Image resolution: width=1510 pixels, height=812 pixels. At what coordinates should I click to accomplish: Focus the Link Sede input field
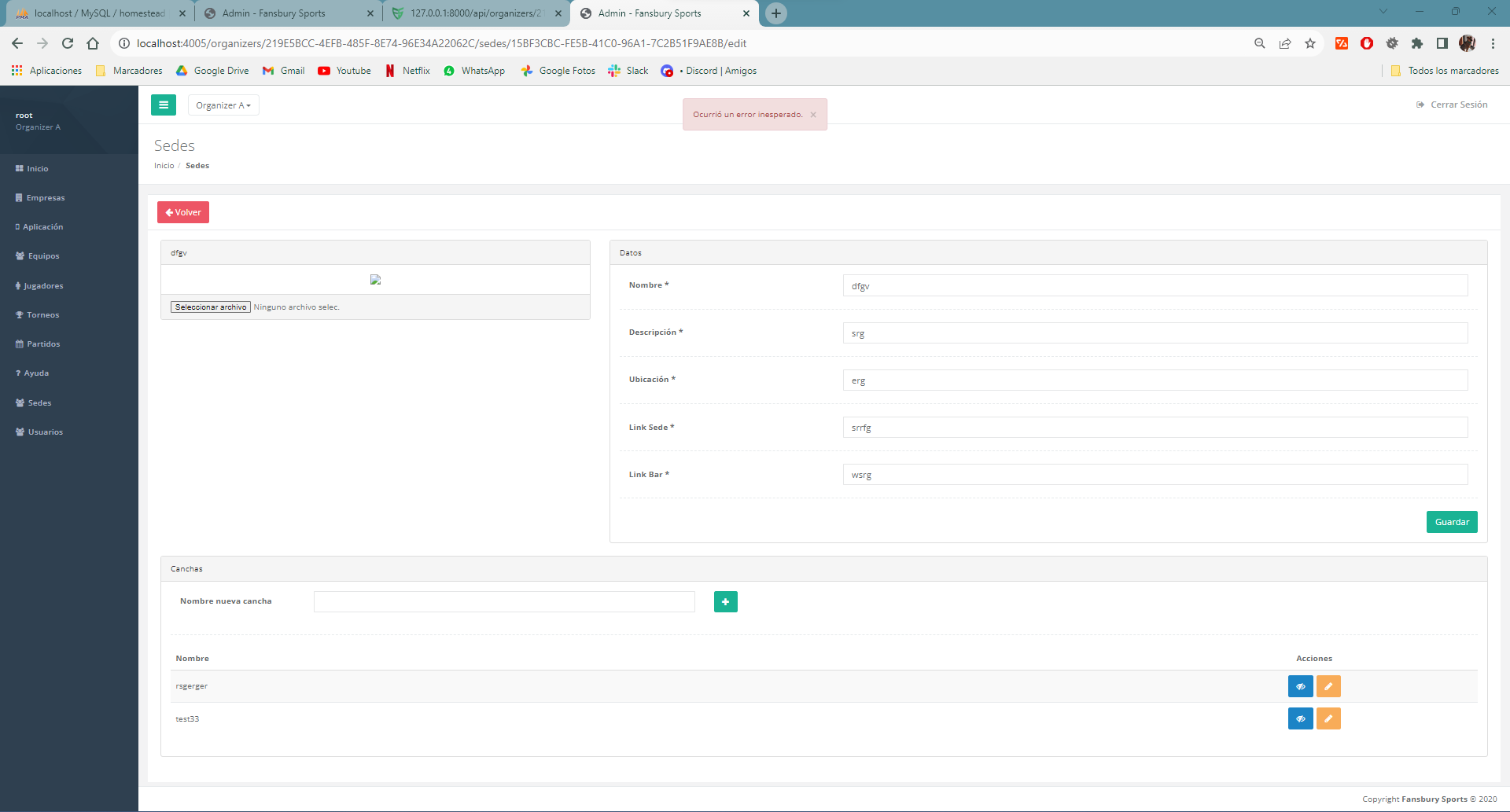[1155, 427]
